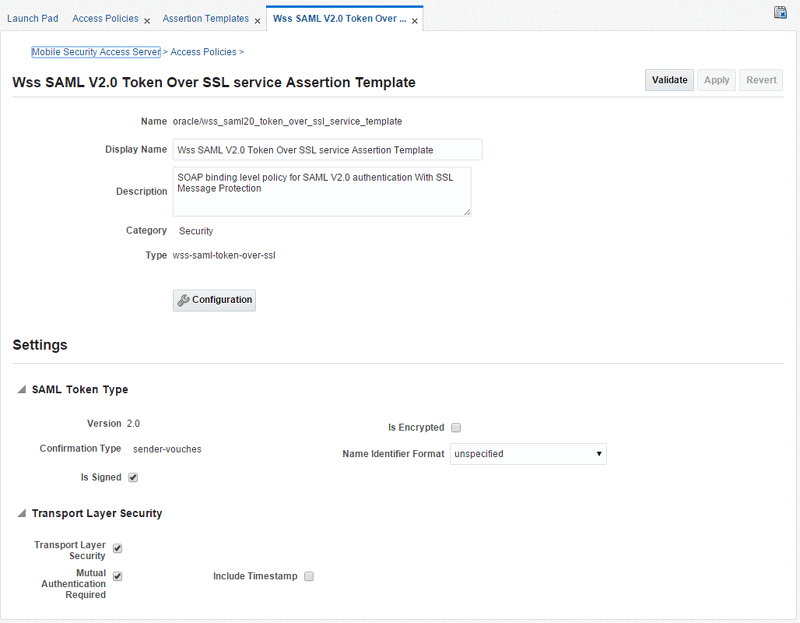Switch to the Assertion Templates tab
Viewport: 800px width, 623px height.
coord(206,18)
